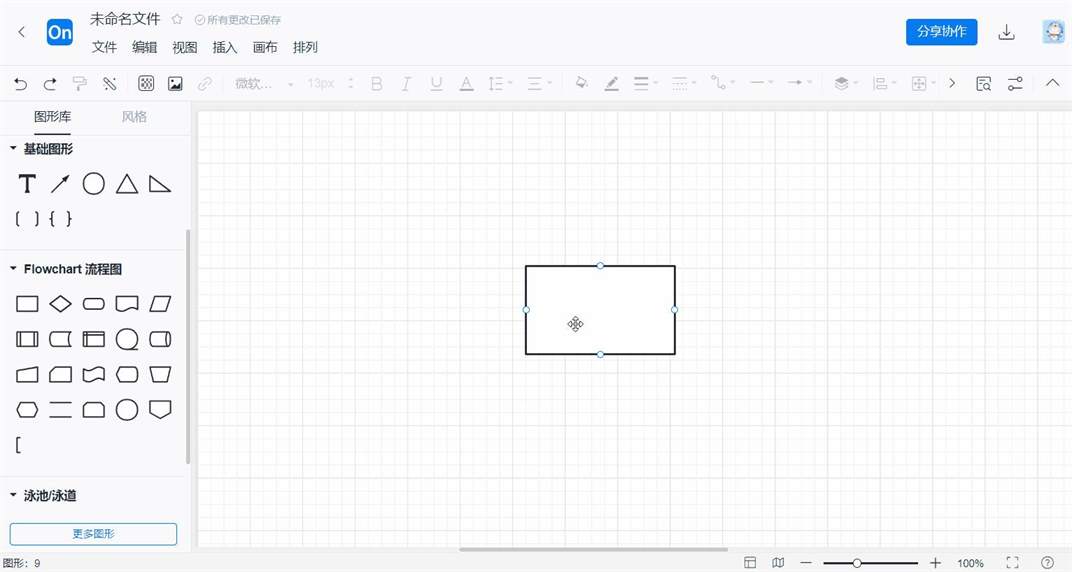Click the download icon

click(x=1006, y=32)
